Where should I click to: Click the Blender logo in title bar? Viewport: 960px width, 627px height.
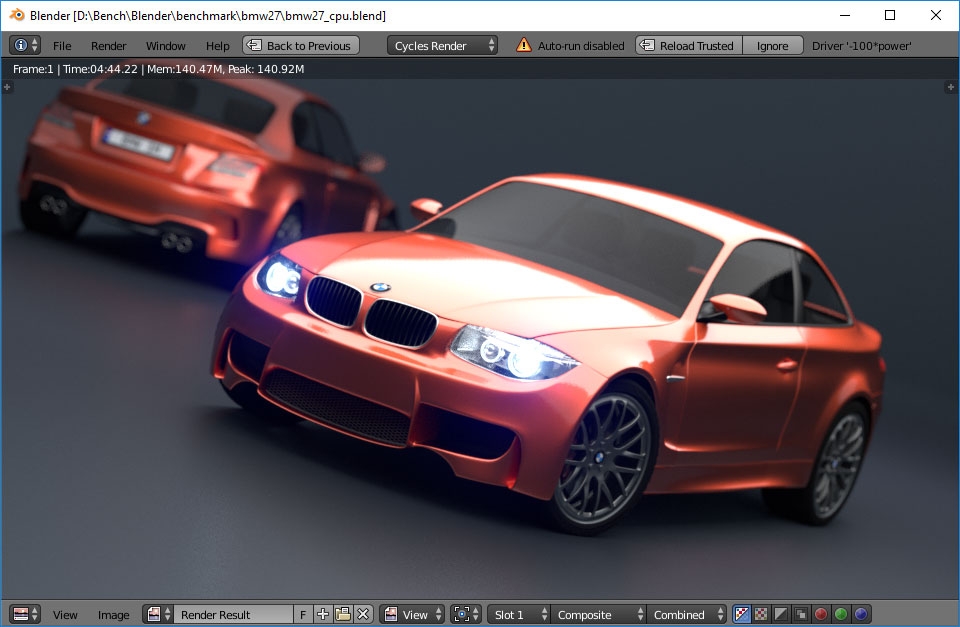coord(17,15)
